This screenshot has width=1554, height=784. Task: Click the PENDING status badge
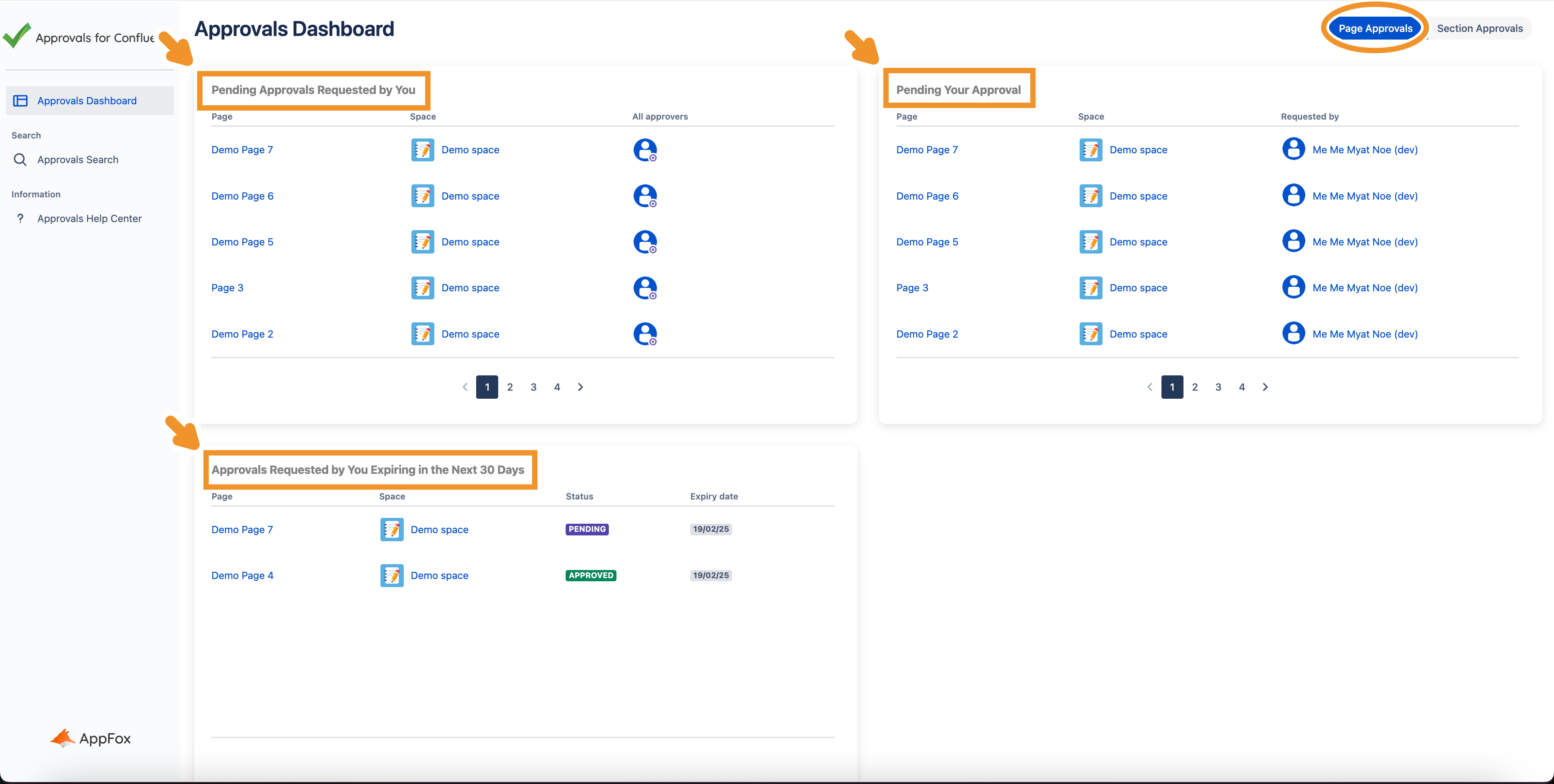(x=586, y=529)
